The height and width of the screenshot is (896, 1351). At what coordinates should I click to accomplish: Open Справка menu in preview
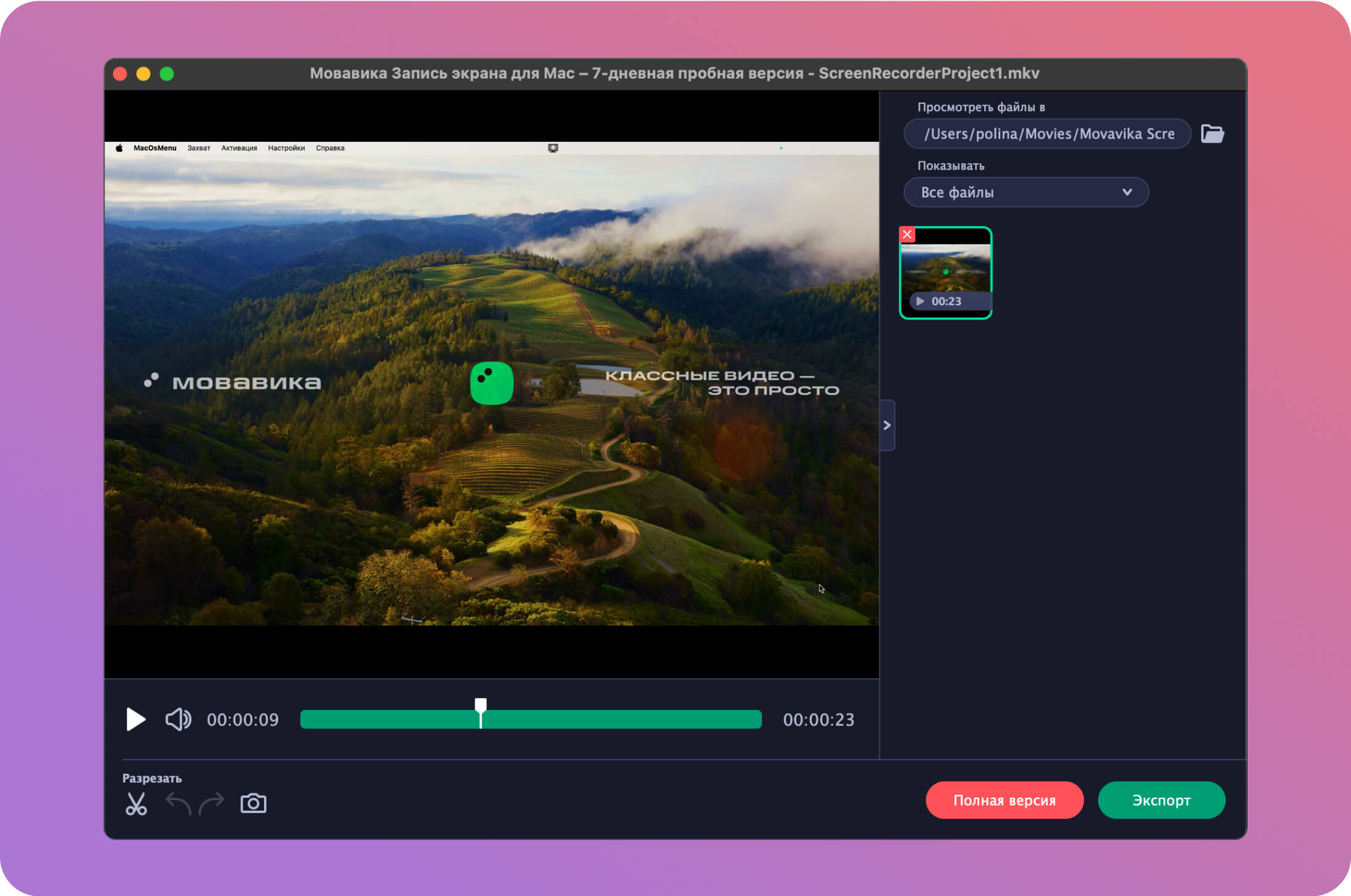pyautogui.click(x=330, y=148)
